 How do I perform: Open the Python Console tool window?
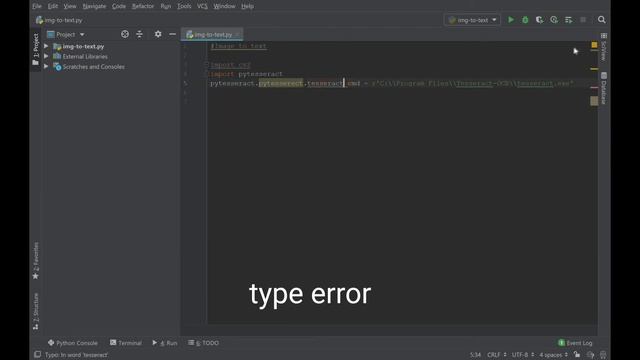(73, 343)
